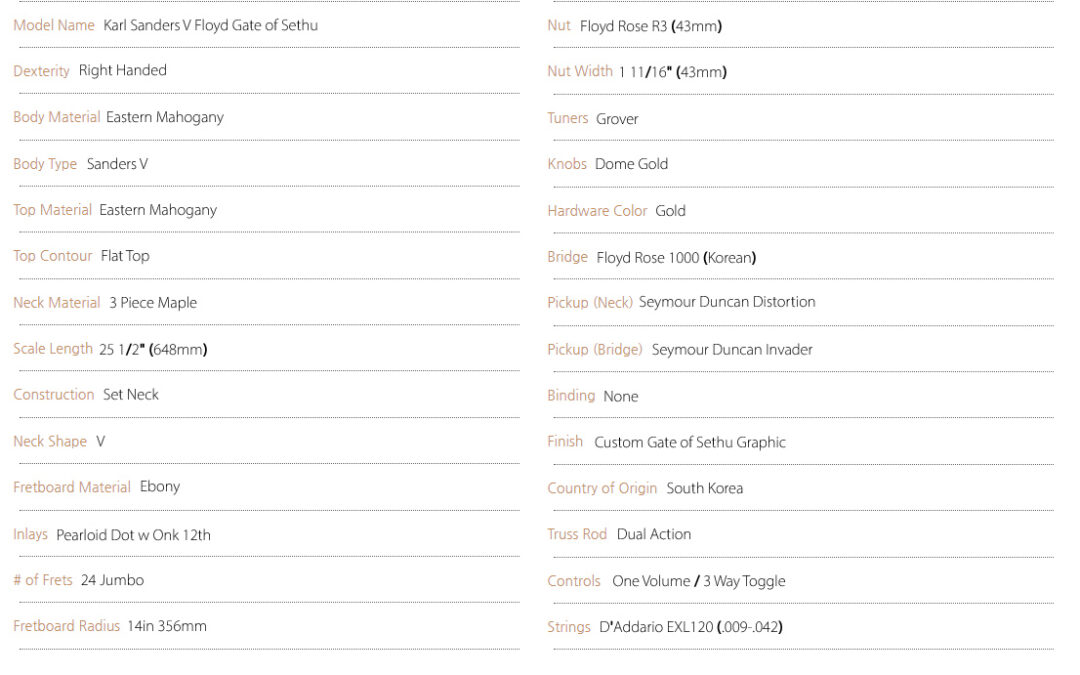Click the Tuners Grover entry

tap(593, 118)
